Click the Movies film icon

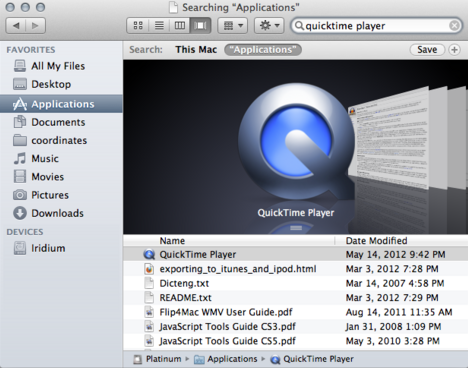(x=20, y=177)
